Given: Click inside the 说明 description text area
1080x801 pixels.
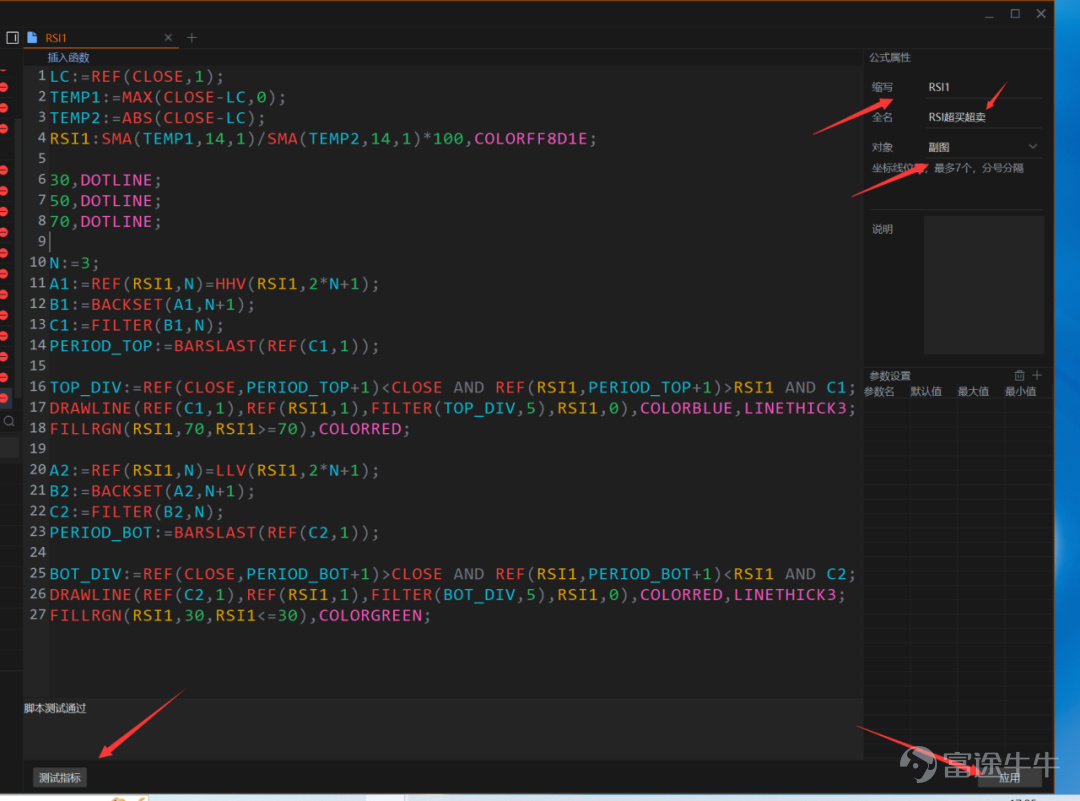Looking at the screenshot, I should point(984,284).
